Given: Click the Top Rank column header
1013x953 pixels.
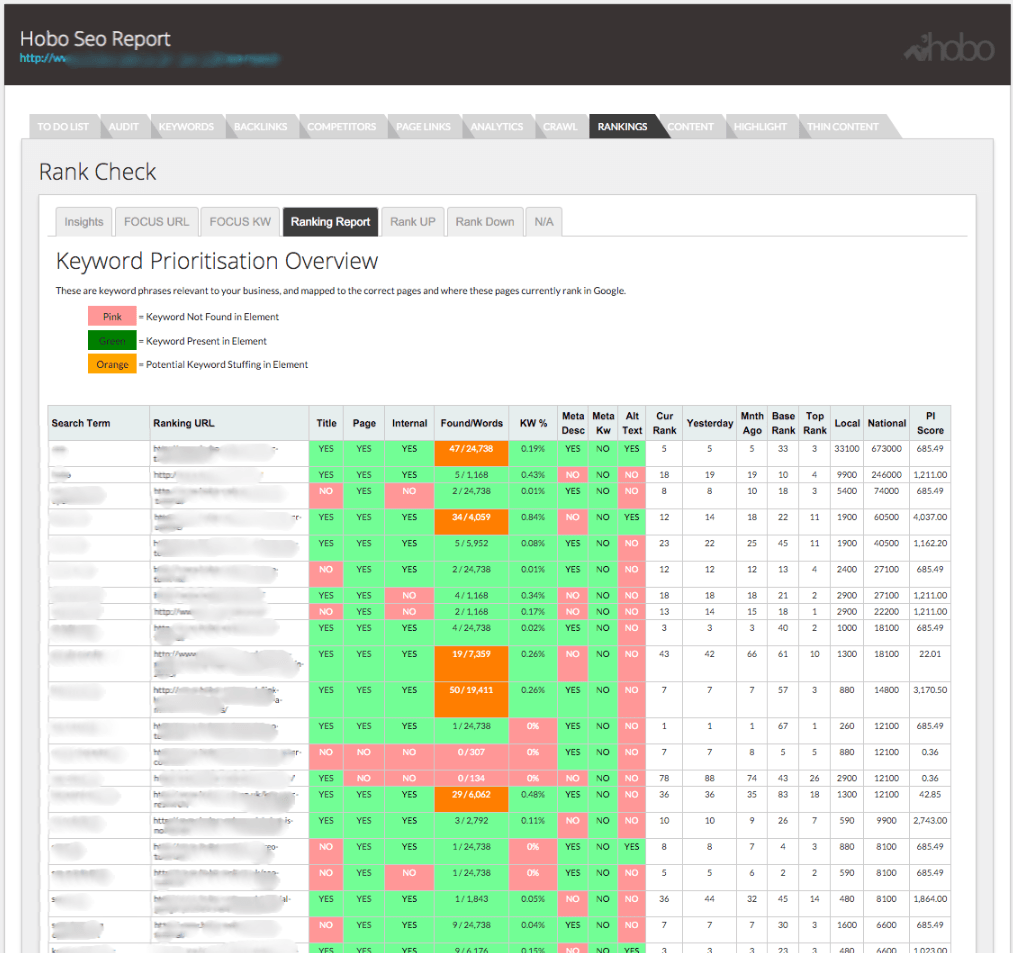Looking at the screenshot, I should pos(815,423).
